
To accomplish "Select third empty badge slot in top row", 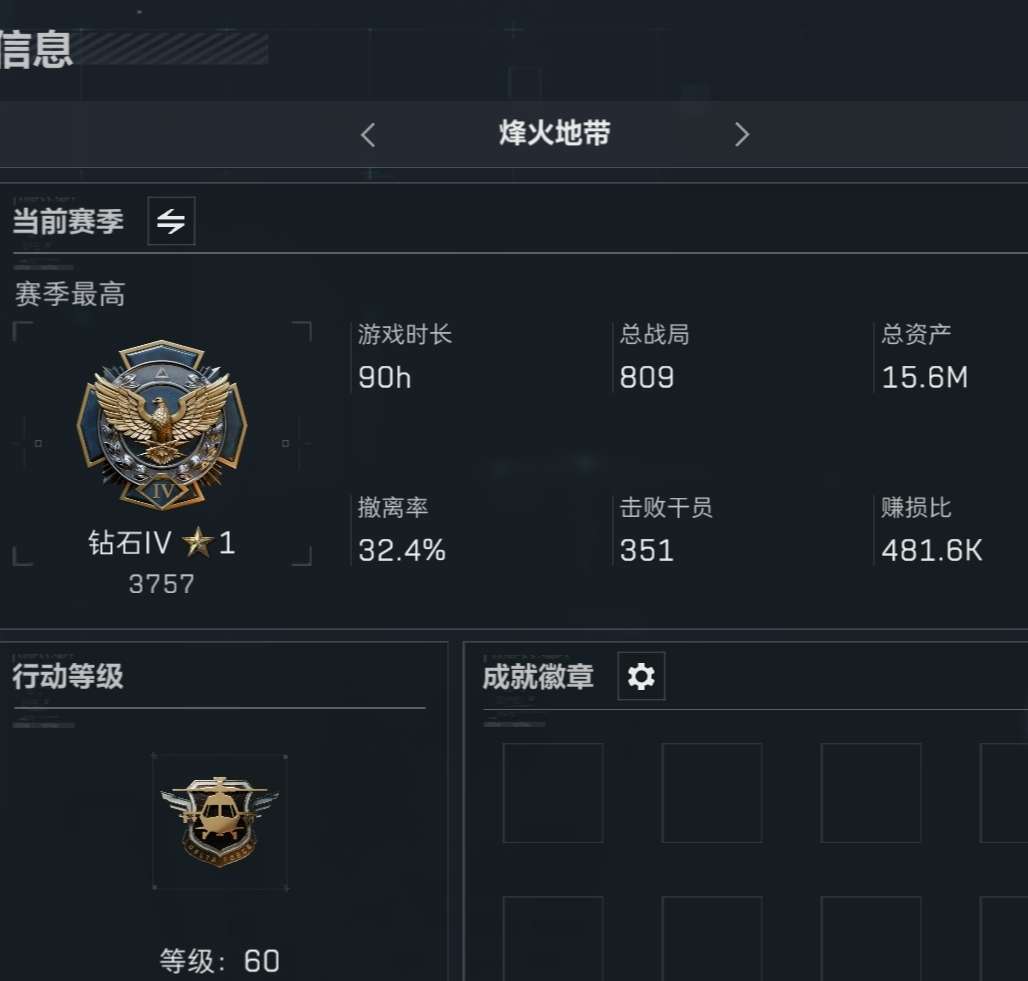I will pyautogui.click(x=871, y=793).
